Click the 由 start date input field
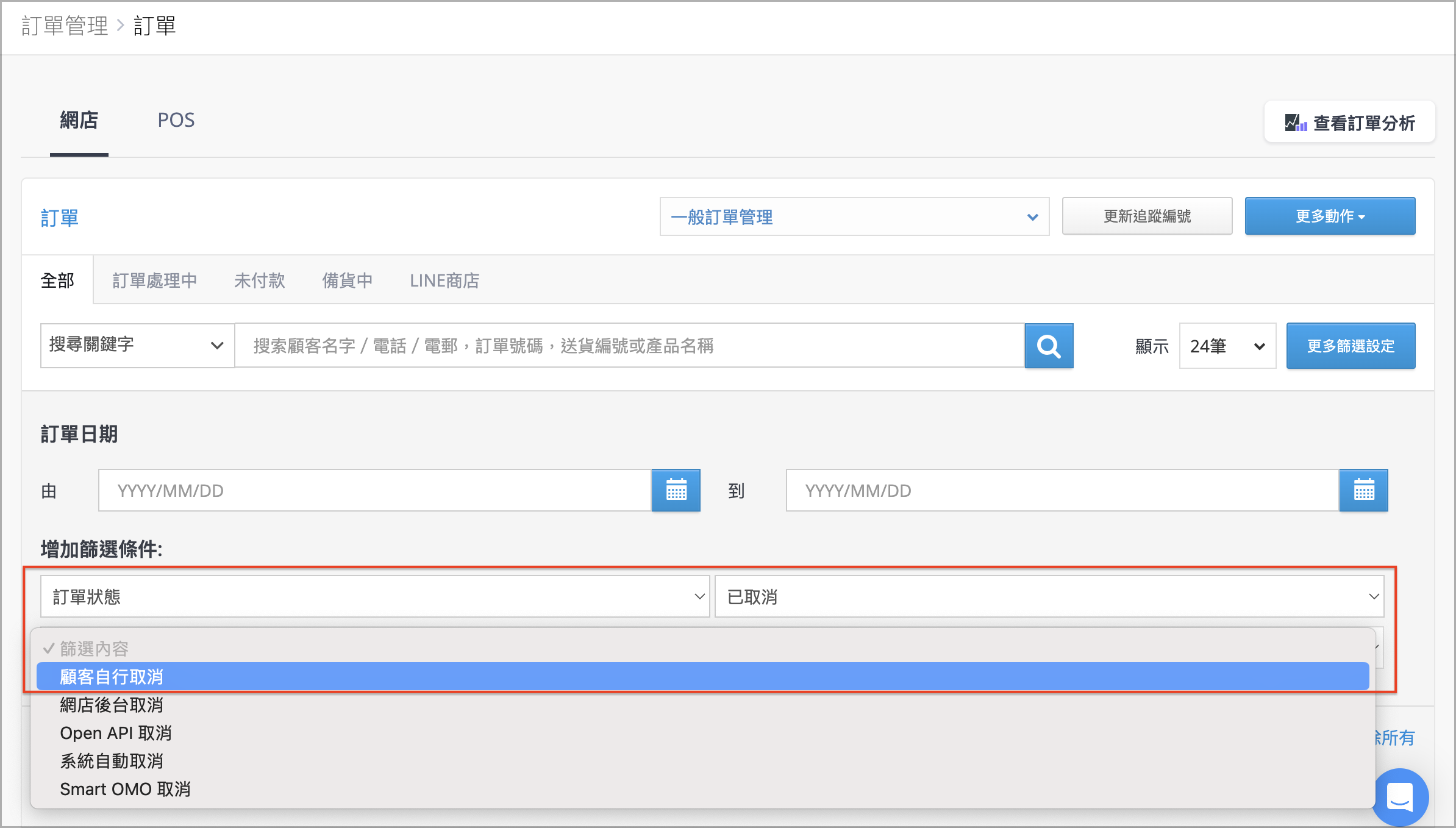Screen dimensions: 1456x828 click(x=375, y=490)
